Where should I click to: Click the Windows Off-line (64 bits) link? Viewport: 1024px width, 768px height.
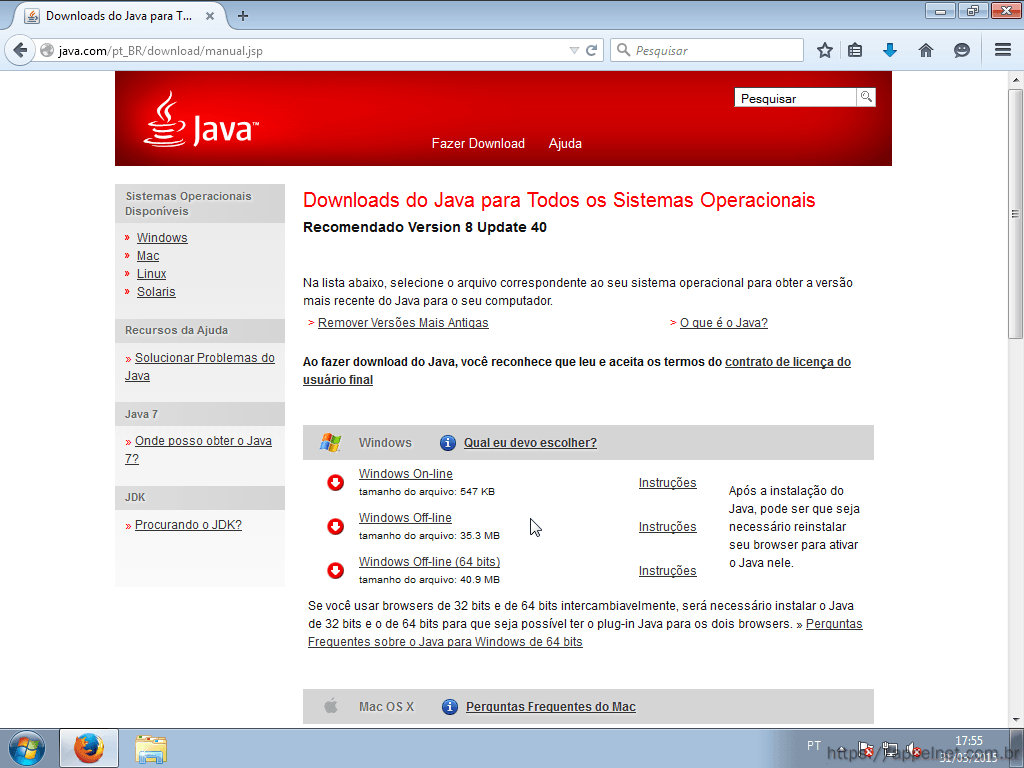[429, 562]
